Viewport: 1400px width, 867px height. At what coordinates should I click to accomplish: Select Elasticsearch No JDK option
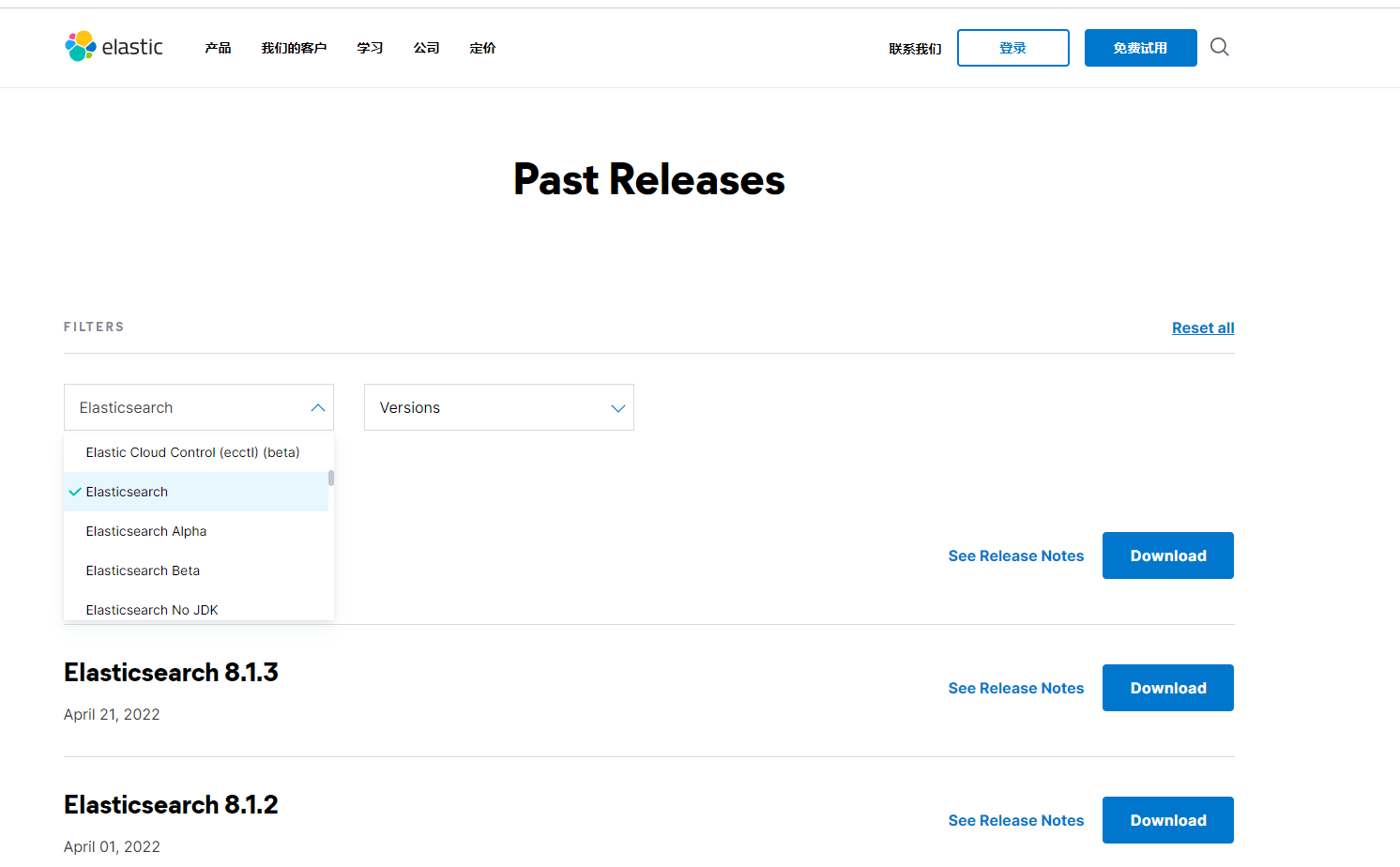point(196,608)
